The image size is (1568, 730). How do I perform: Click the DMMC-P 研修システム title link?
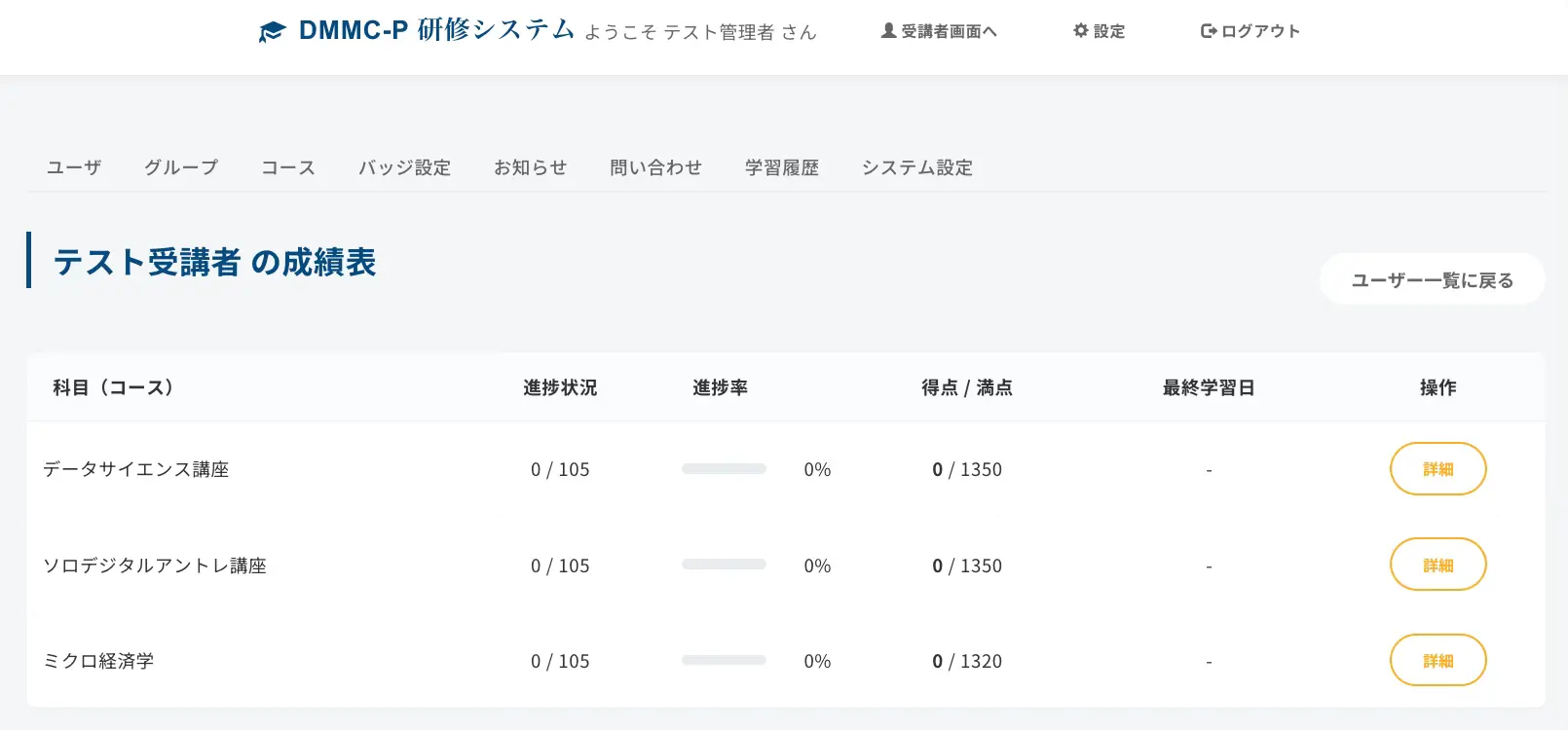436,30
